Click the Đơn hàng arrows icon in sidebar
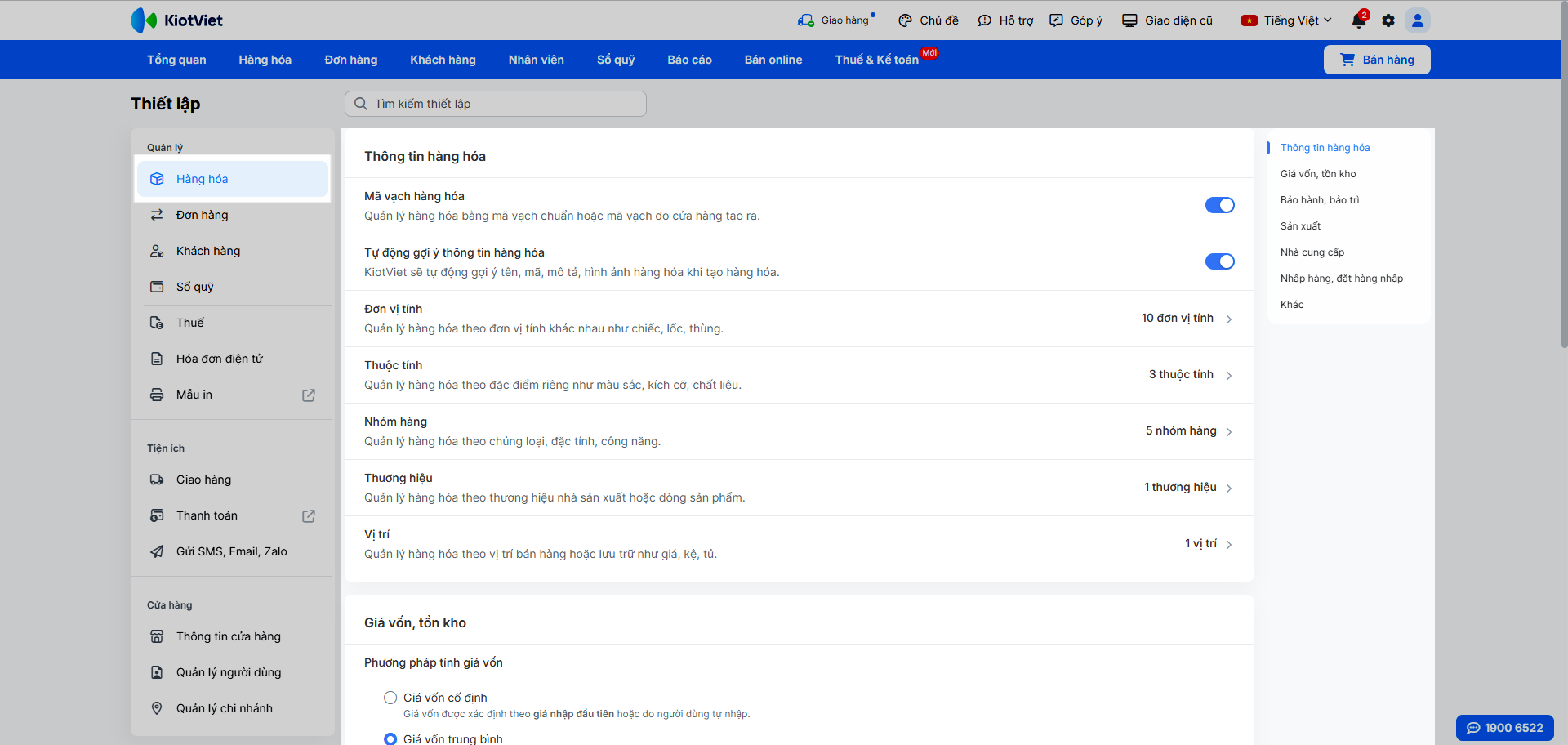 click(x=157, y=215)
